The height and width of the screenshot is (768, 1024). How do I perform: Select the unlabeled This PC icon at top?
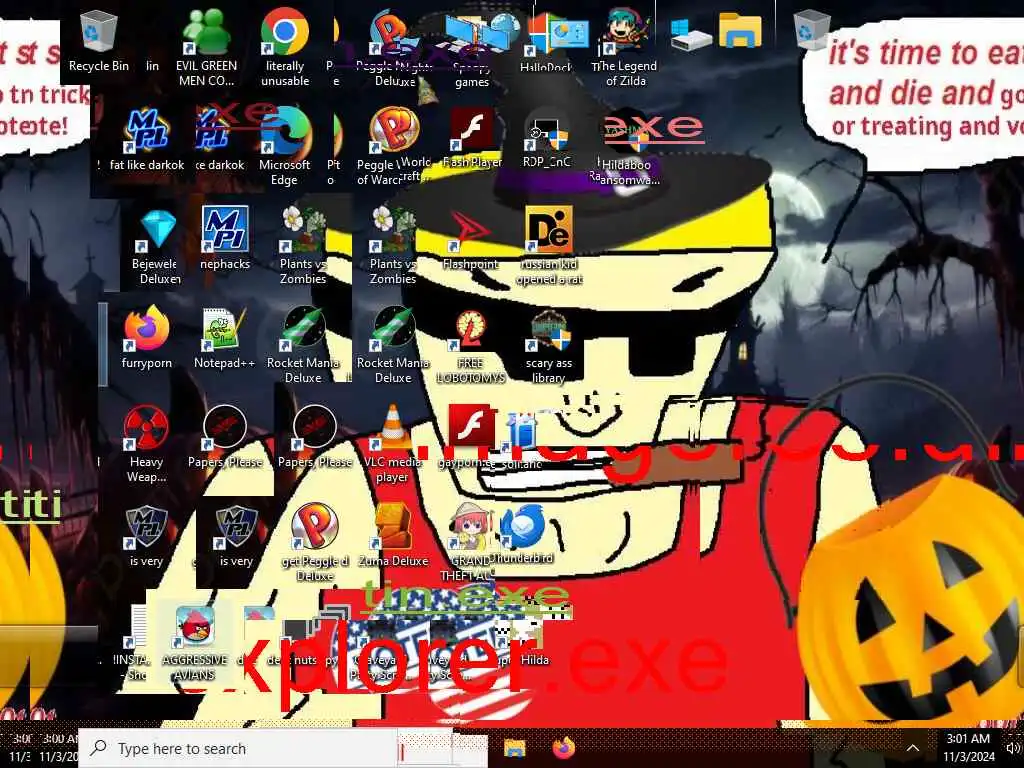tap(690, 33)
